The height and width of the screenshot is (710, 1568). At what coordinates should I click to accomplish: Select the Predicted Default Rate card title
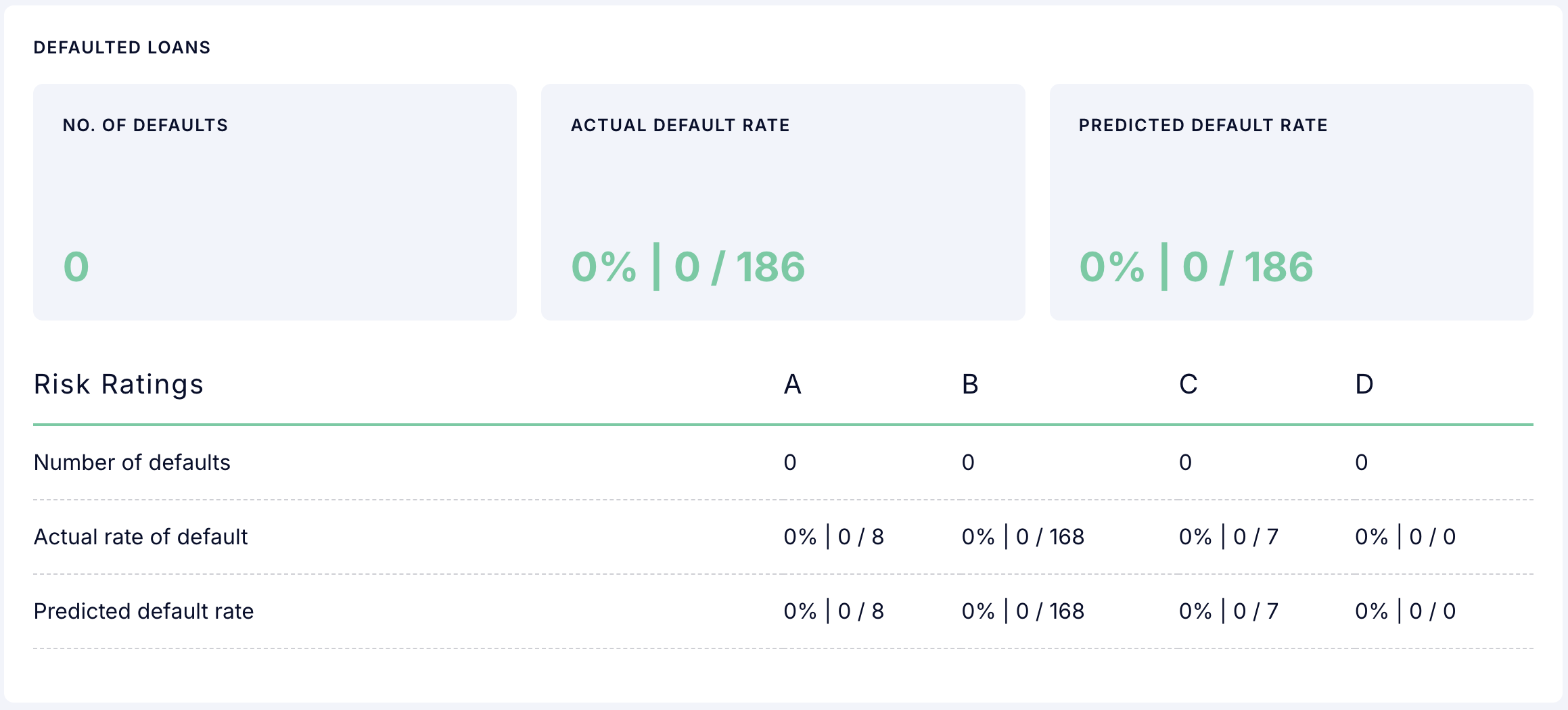[x=1203, y=125]
